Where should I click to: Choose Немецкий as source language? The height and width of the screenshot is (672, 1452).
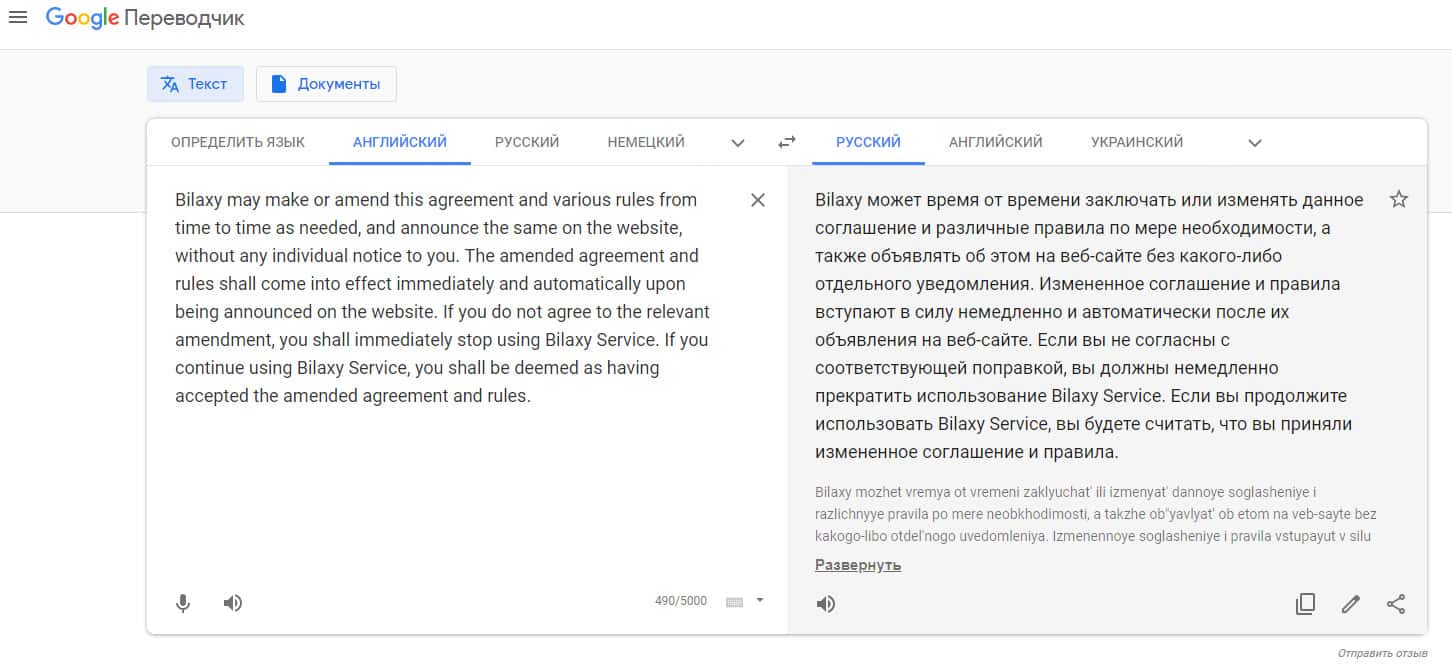tap(646, 142)
